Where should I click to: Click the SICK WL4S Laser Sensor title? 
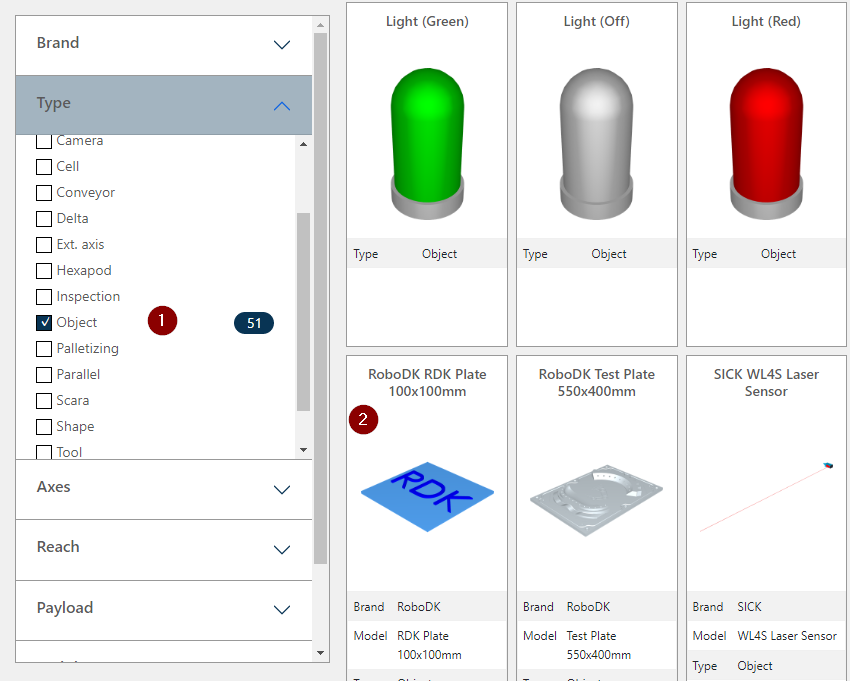[766, 383]
